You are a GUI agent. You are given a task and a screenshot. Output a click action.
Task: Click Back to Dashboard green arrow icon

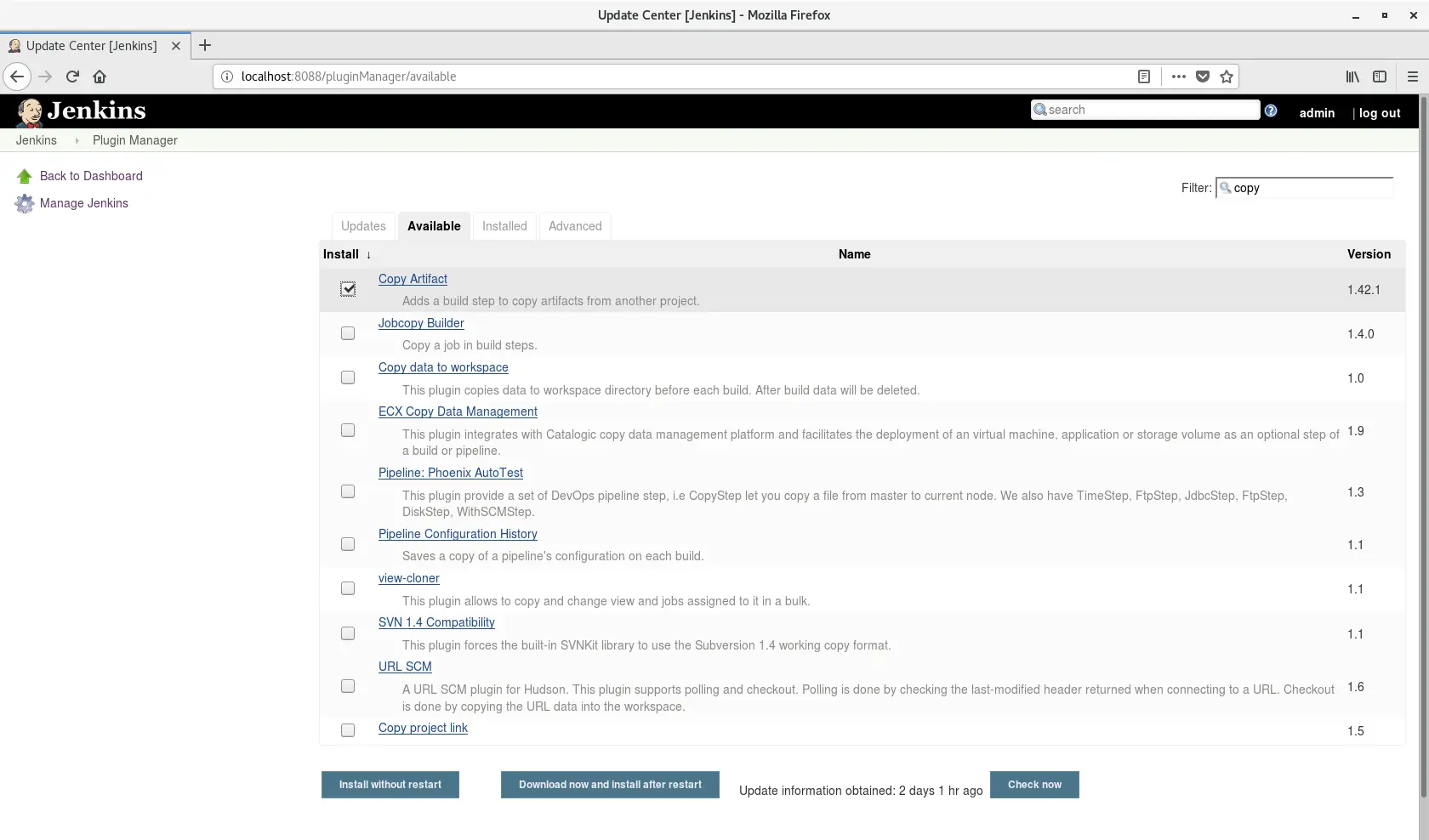point(24,176)
